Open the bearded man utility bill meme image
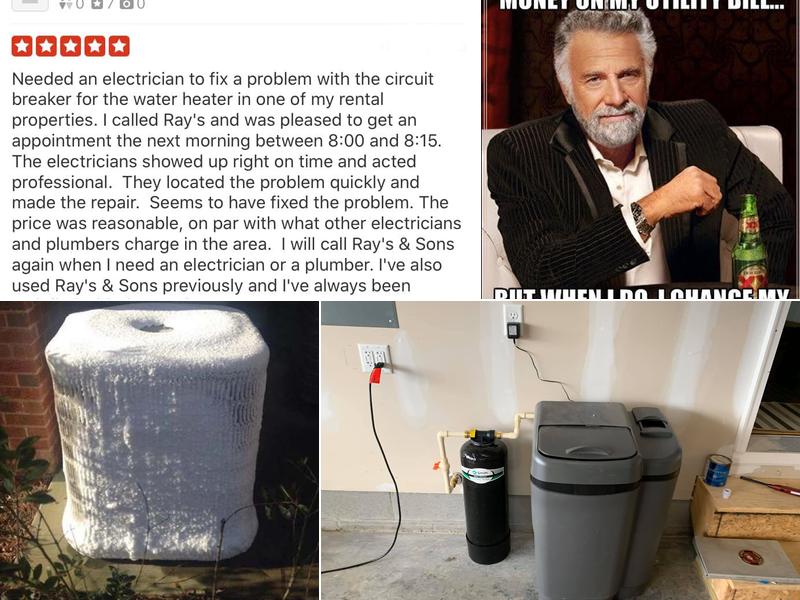Image resolution: width=800 pixels, height=600 pixels. pos(641,149)
